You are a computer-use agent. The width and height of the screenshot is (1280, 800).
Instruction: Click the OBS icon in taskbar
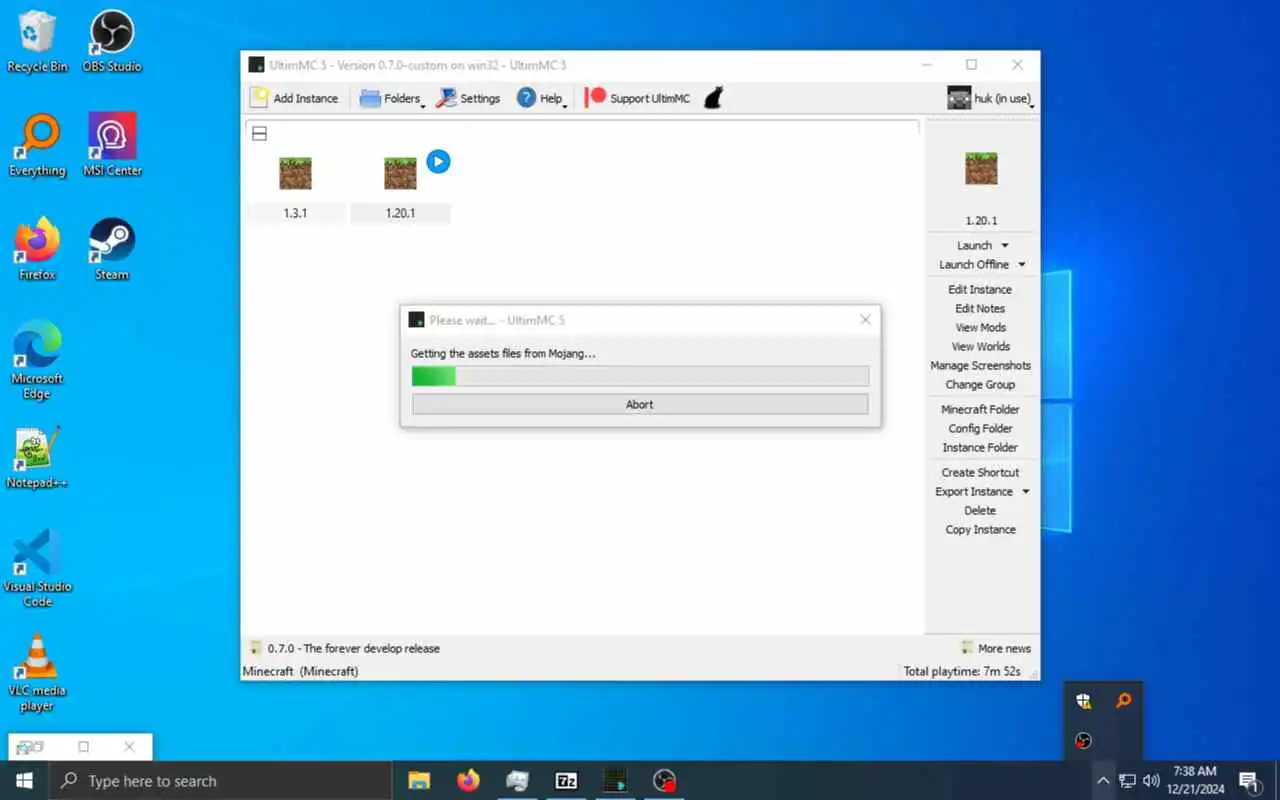tap(664, 781)
